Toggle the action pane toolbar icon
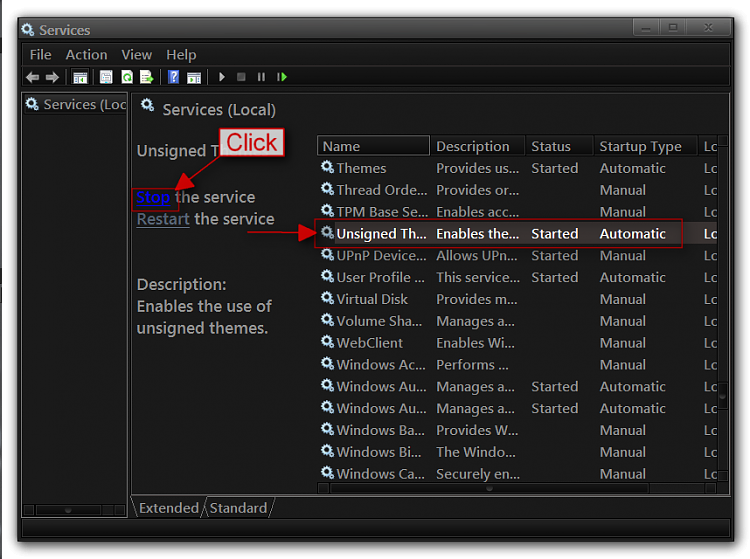The width and height of the screenshot is (750, 559). (194, 77)
